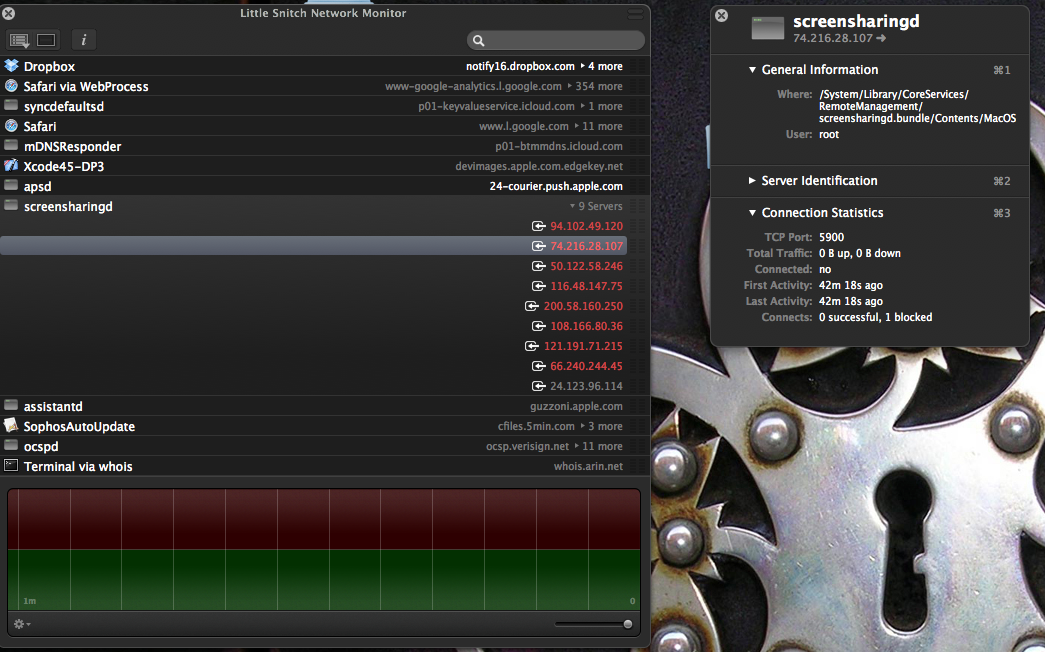Click the Xcode45-DP3 app icon
Viewport: 1045px width, 652px height.
(x=11, y=165)
